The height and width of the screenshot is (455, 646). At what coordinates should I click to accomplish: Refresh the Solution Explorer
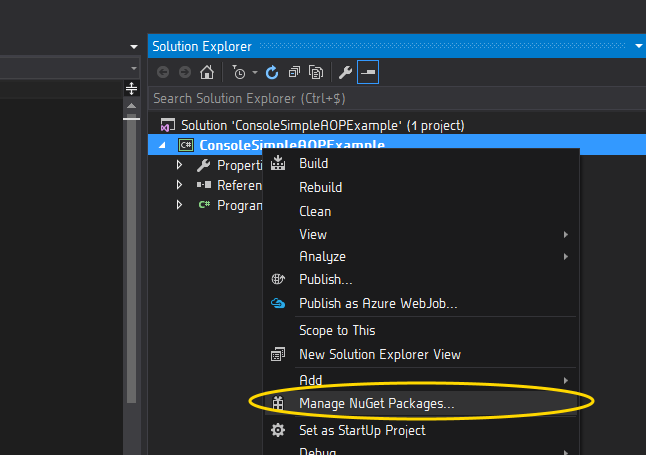272,73
